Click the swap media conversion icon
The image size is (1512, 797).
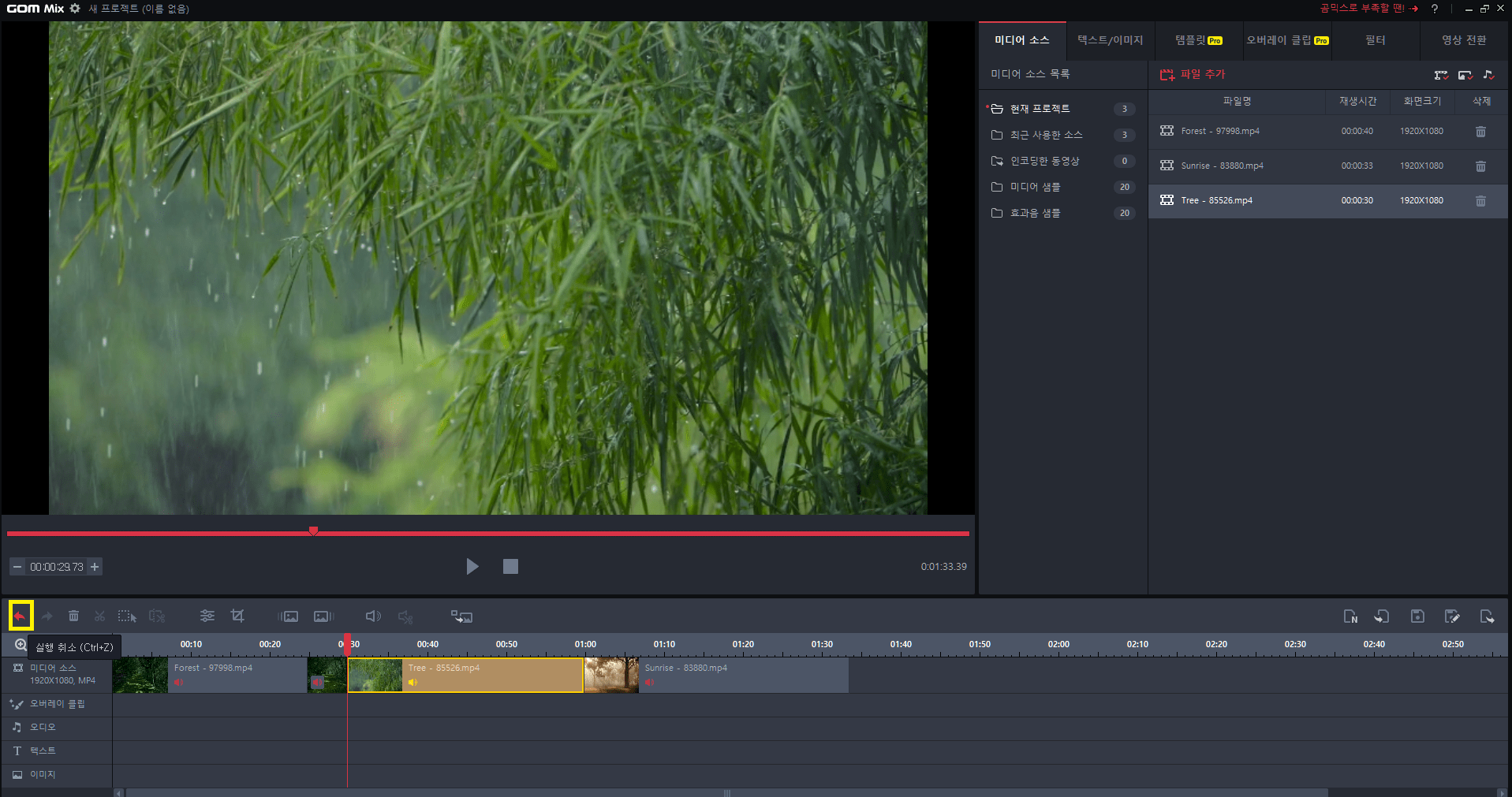(x=461, y=616)
